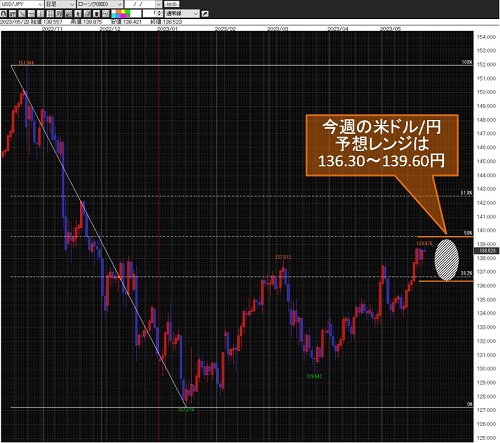Click the 127.219 low price label

coord(186,410)
